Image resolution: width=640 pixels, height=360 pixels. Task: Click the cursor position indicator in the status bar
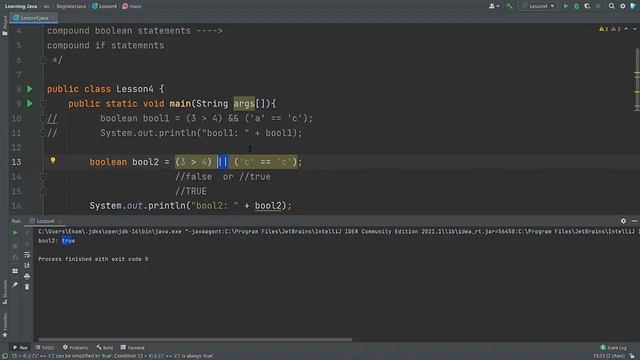[x=608, y=356]
